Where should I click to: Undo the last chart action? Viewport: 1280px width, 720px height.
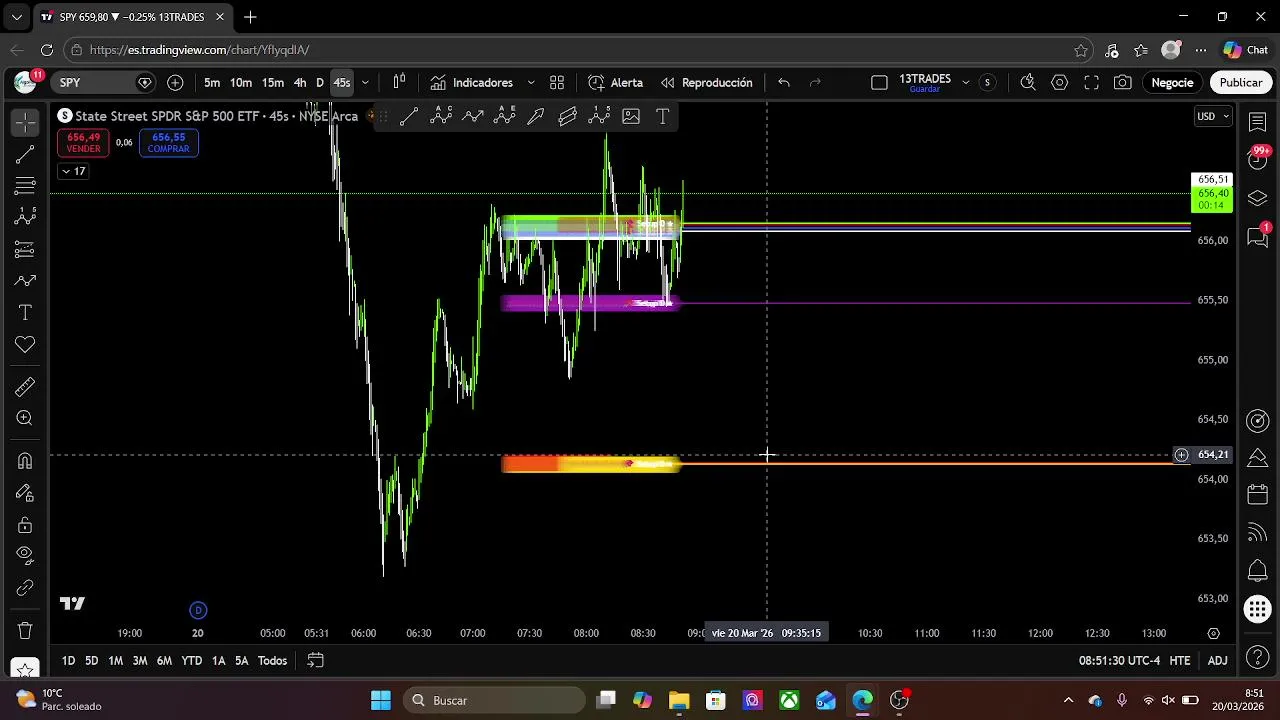pyautogui.click(x=784, y=82)
